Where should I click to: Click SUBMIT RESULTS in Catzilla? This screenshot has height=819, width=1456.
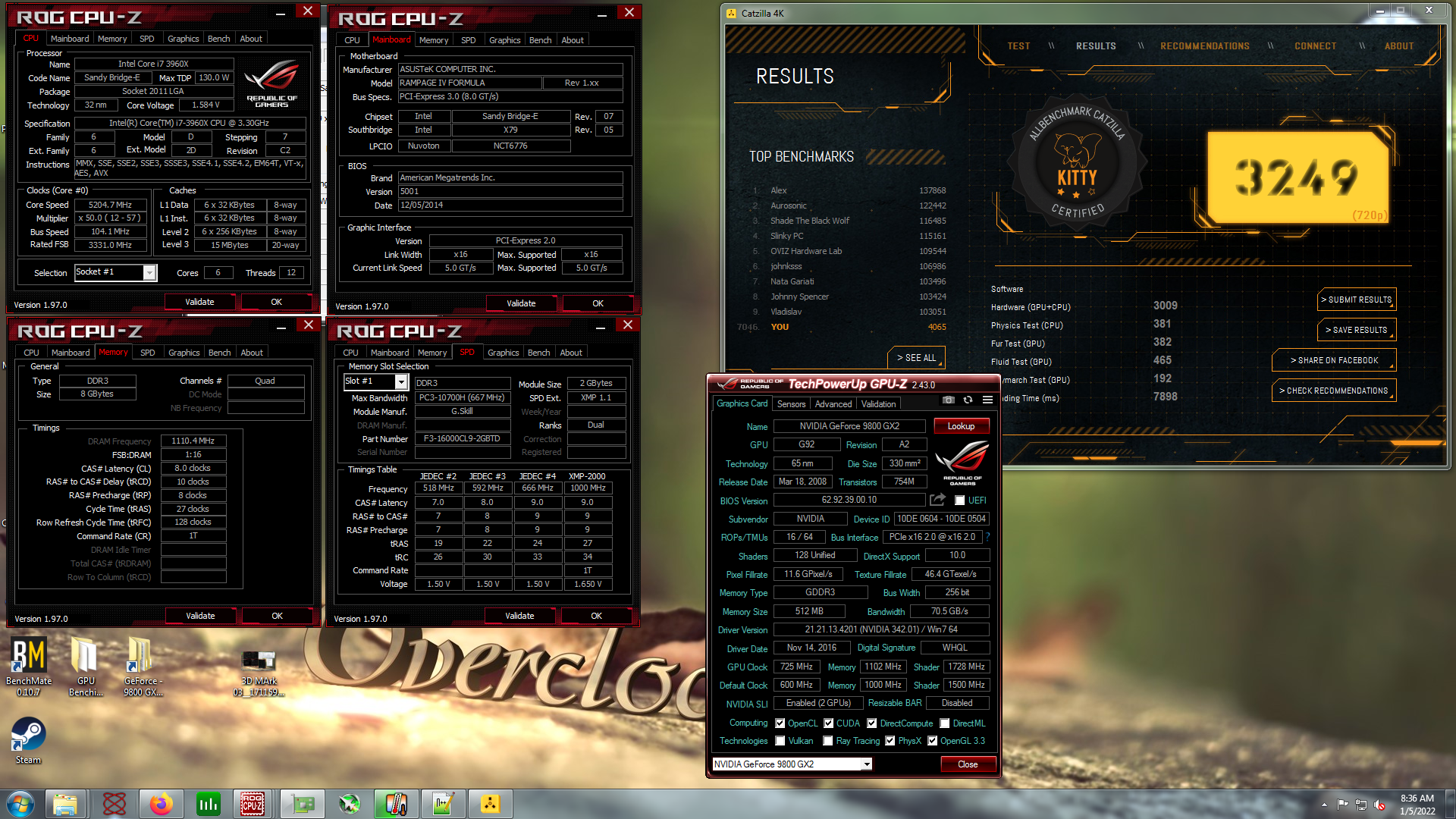coord(1356,300)
